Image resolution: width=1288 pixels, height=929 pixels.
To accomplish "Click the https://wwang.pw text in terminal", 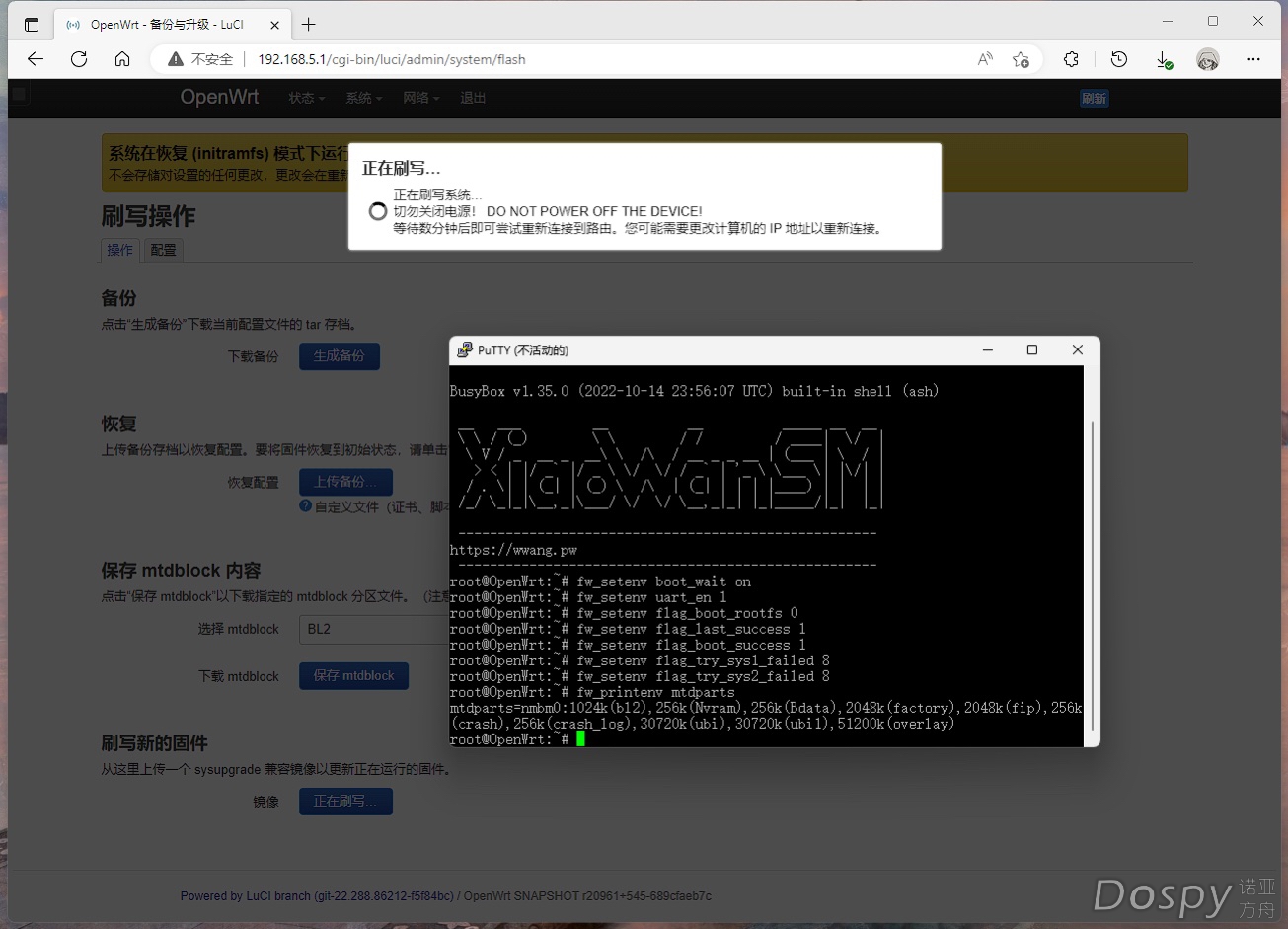I will point(513,549).
